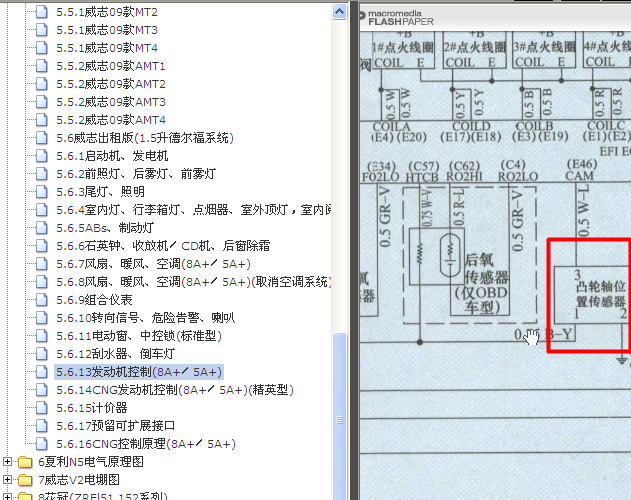Open 5.6威志出租版(1.5升德尔福系统) page
This screenshot has width=631, height=500.
pos(145,138)
